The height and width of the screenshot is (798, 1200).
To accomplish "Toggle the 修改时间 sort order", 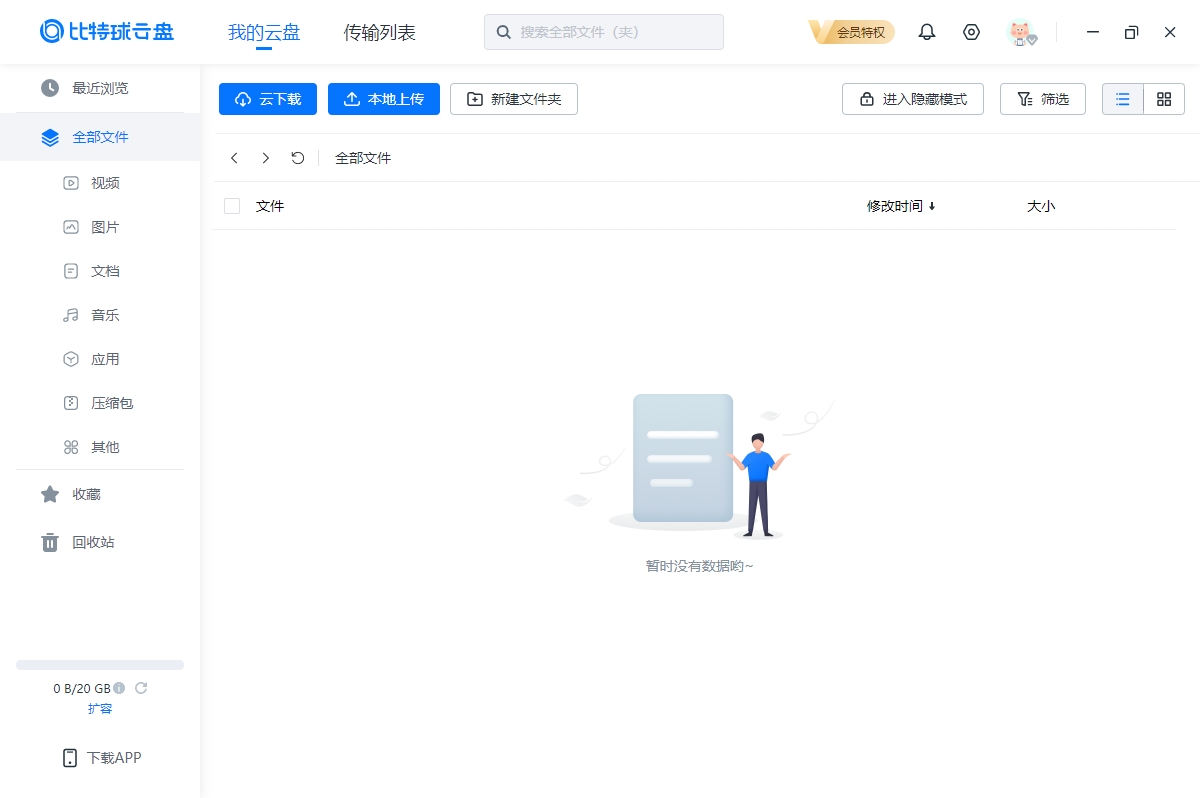I will 899,206.
